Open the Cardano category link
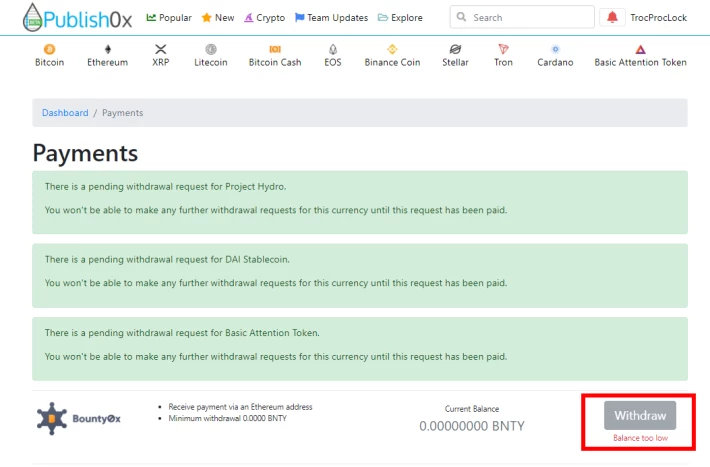The image size is (710, 467). (x=556, y=55)
